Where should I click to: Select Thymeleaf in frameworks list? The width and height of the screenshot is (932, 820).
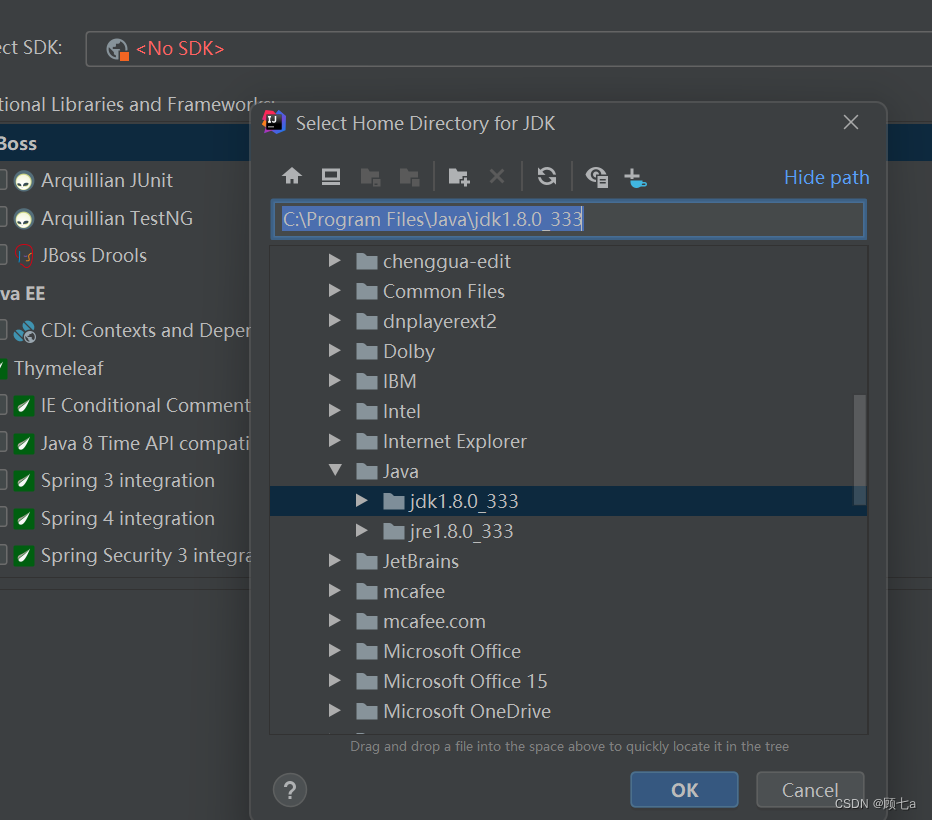pos(59,368)
